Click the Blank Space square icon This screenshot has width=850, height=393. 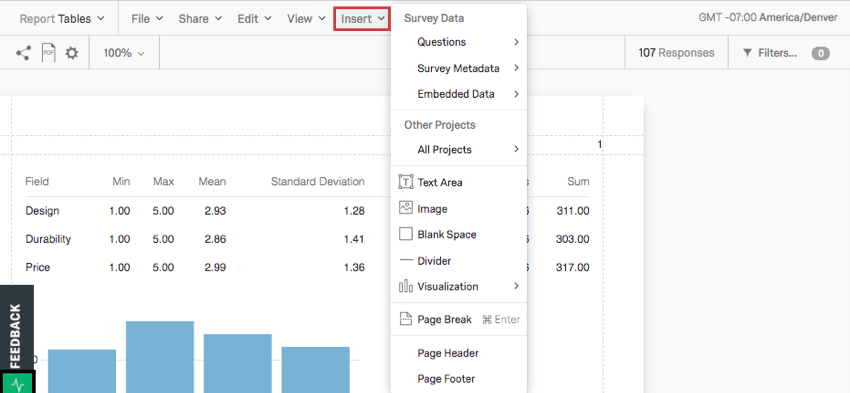point(405,234)
